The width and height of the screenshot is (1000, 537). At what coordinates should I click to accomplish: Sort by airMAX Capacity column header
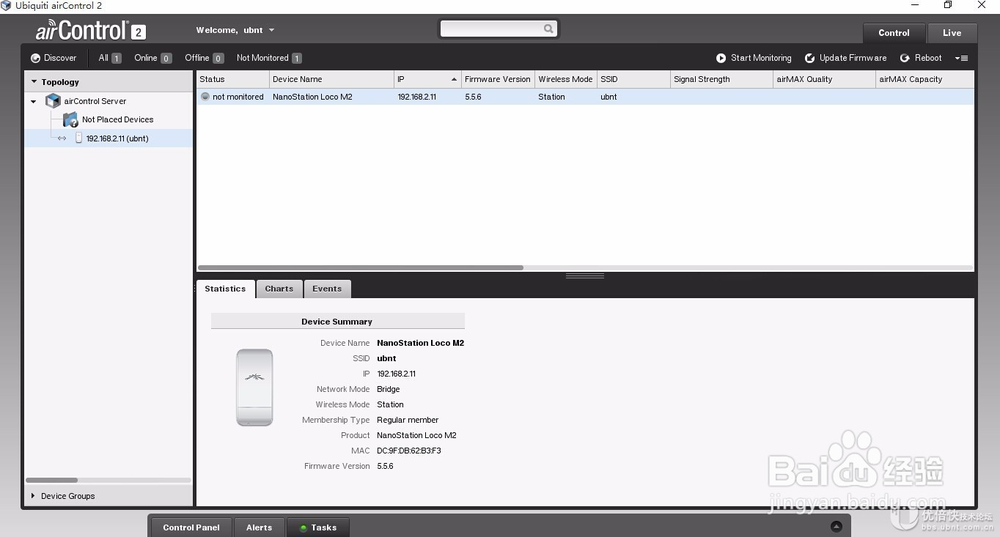pyautogui.click(x=925, y=79)
